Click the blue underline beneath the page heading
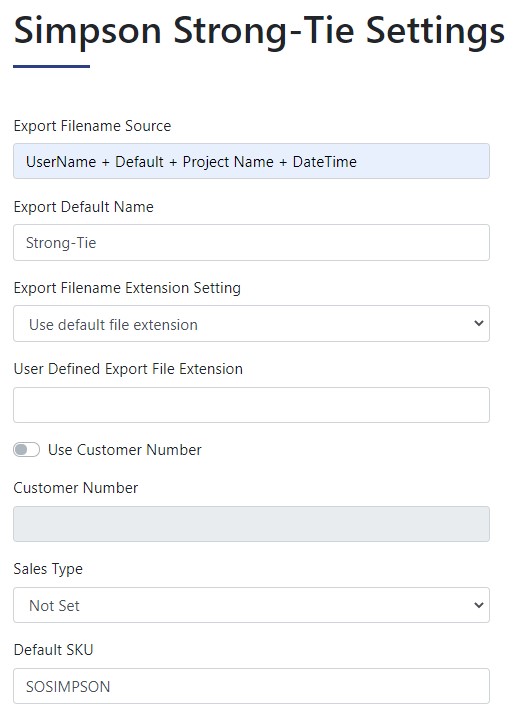 coord(51,66)
